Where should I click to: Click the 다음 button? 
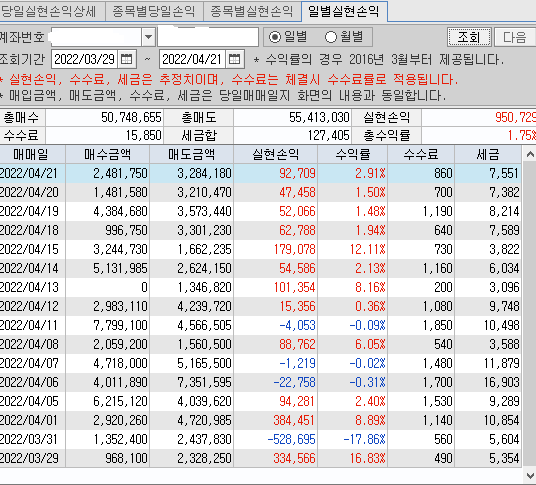point(514,37)
